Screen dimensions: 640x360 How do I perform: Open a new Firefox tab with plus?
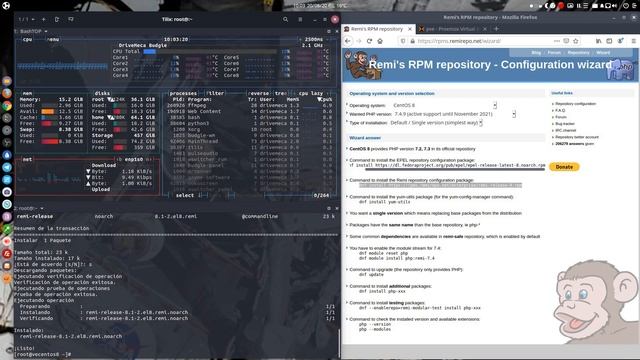pyautogui.click(x=496, y=29)
